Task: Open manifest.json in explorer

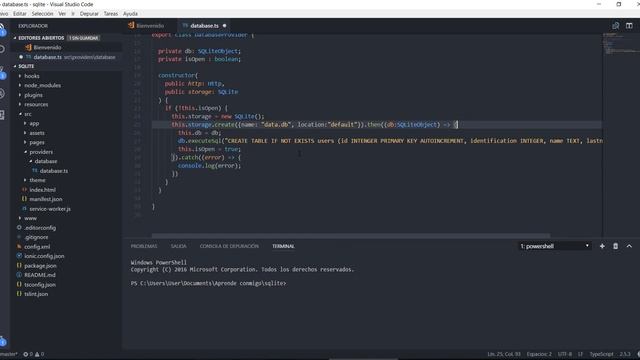Action: pos(46,199)
